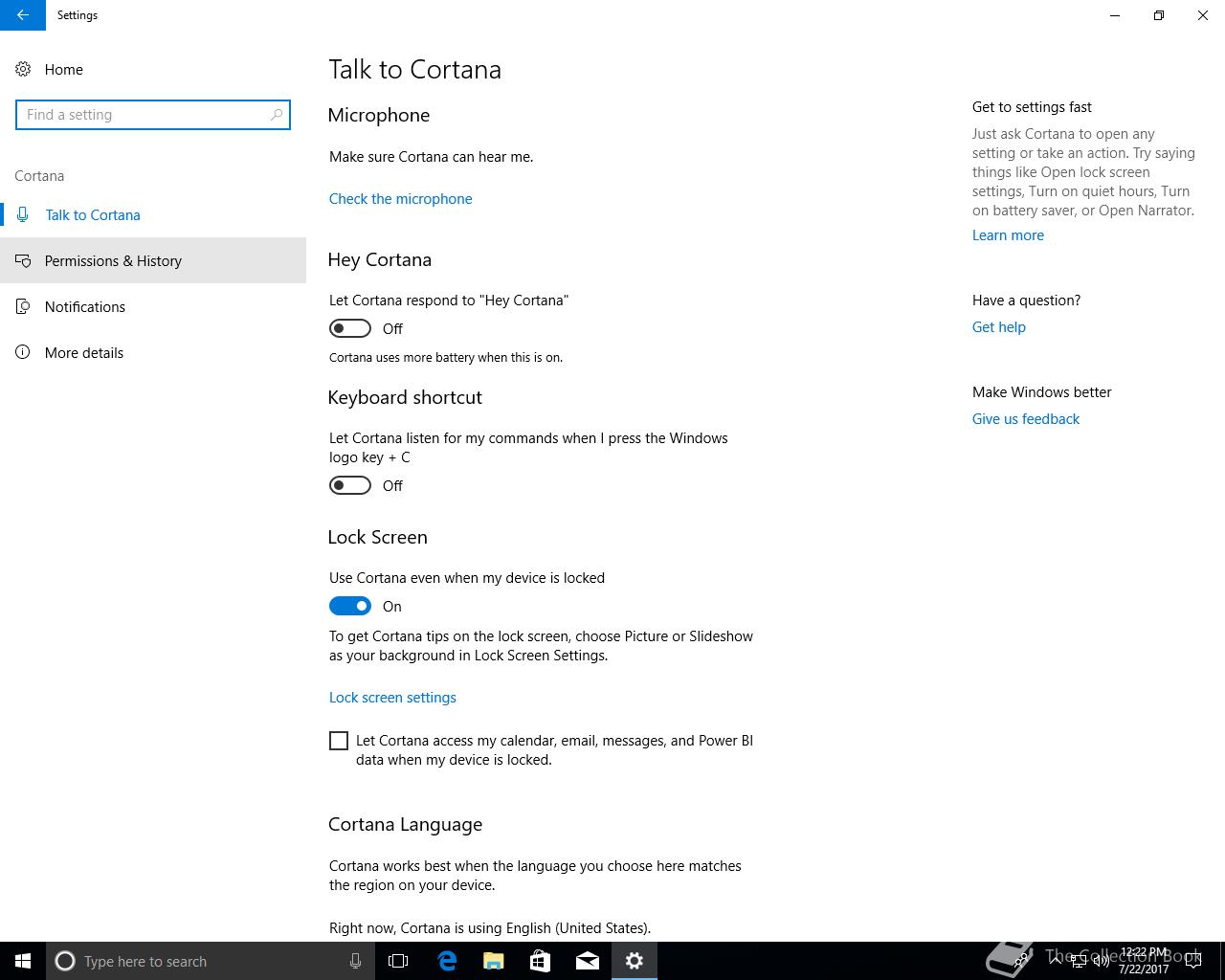Open Lock screen settings link
Screen dimensions: 1225x980
pos(392,698)
